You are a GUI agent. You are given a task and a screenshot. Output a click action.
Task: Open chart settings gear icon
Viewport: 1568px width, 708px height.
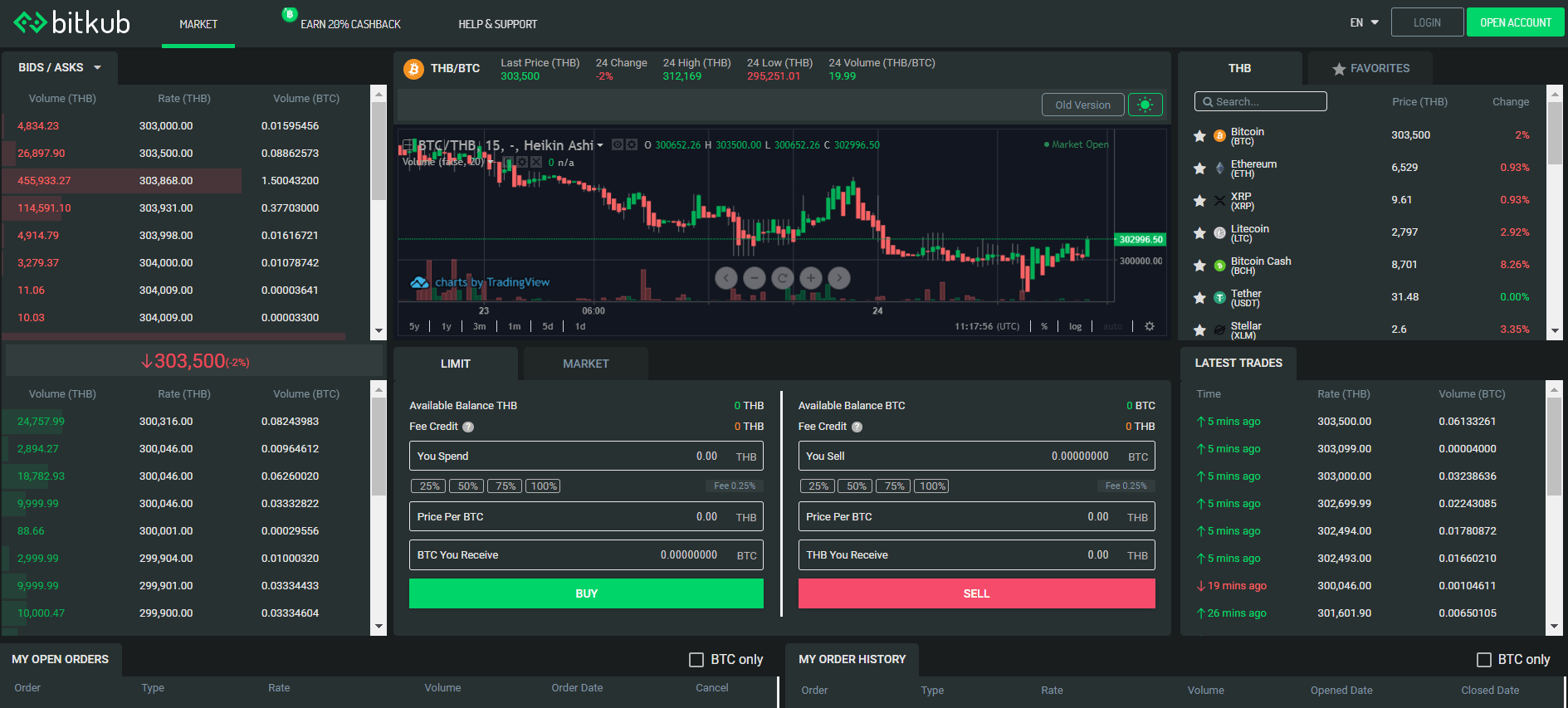coord(1150,326)
